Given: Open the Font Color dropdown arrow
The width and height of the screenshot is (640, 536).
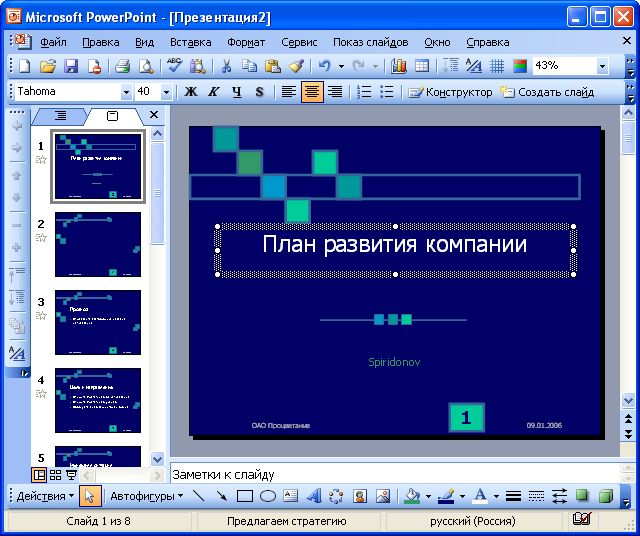Looking at the screenshot, I should [496, 497].
